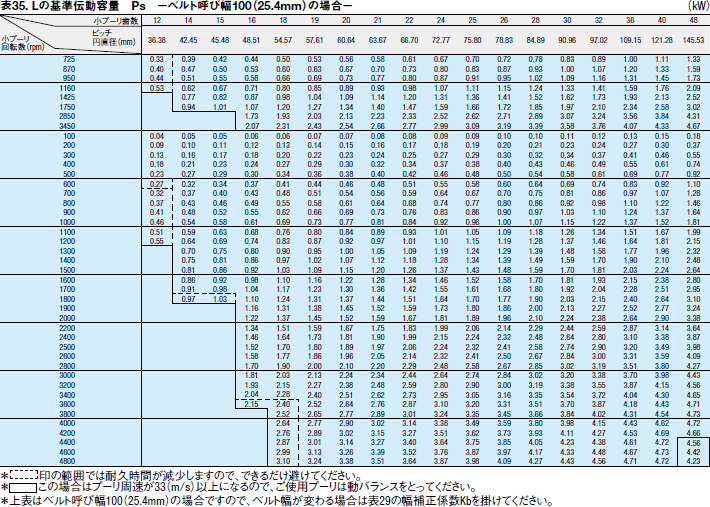Click the (kW) unit label
Image resolution: width=710 pixels, height=507 pixels.
[698, 6]
